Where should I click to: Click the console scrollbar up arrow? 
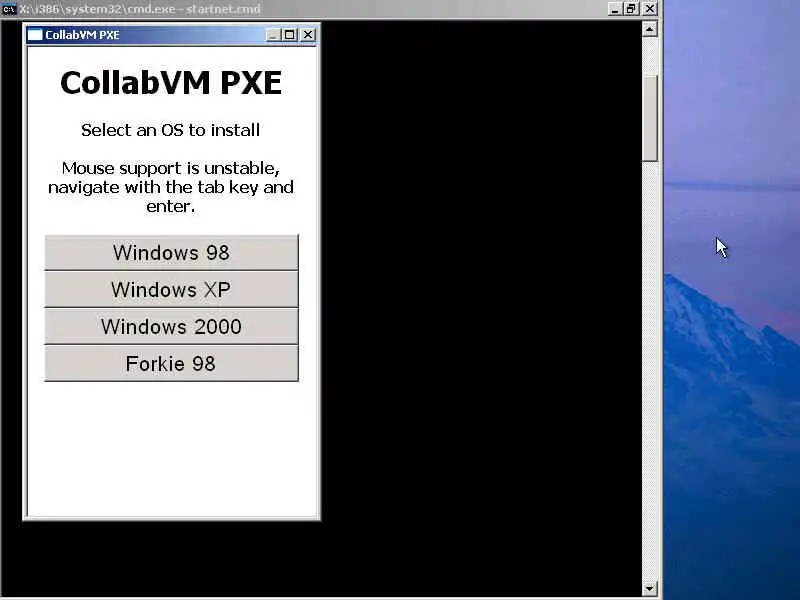pyautogui.click(x=649, y=29)
